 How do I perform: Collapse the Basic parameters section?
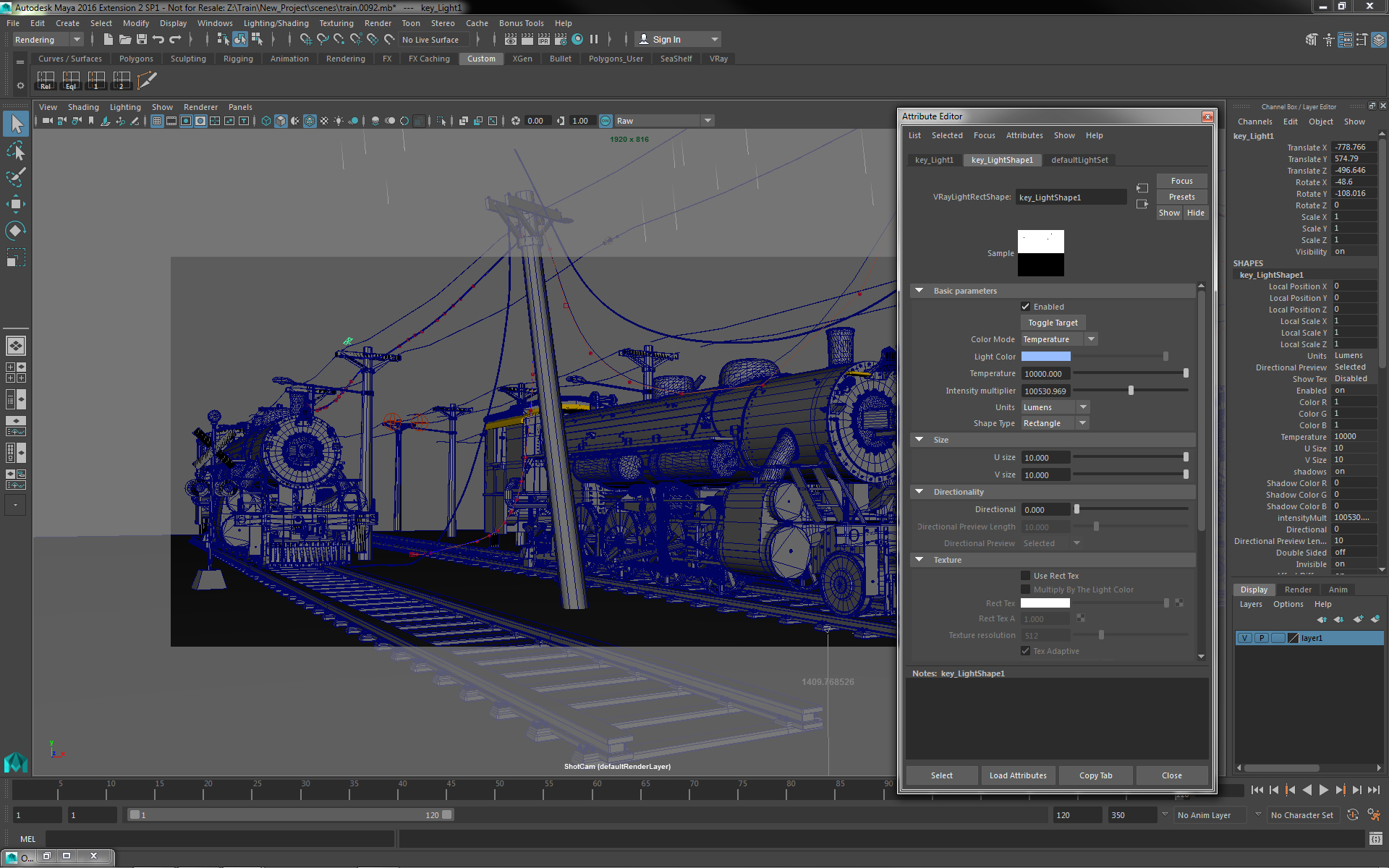919,291
